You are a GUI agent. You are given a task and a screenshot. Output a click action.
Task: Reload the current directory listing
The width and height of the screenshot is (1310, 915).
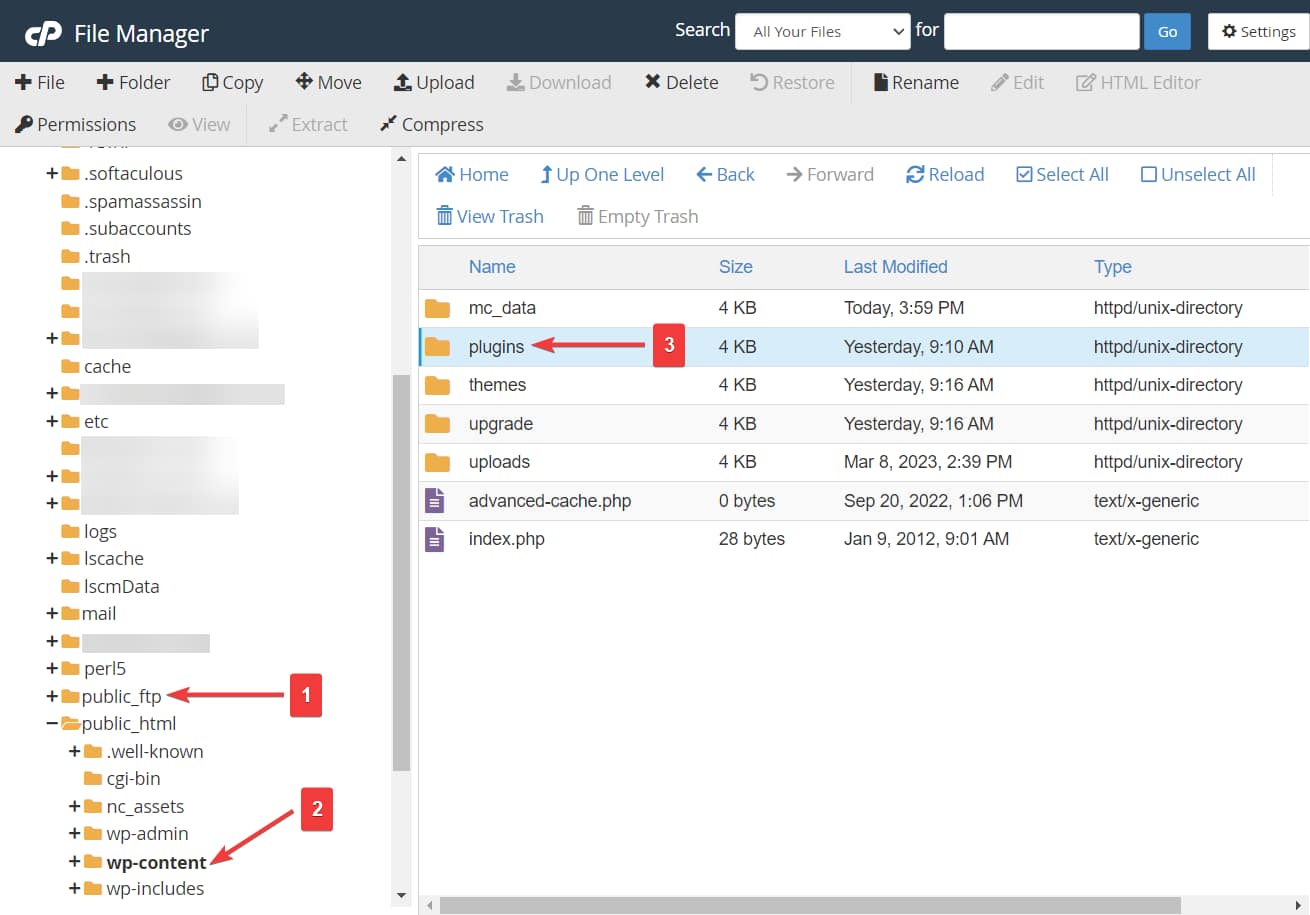click(944, 174)
